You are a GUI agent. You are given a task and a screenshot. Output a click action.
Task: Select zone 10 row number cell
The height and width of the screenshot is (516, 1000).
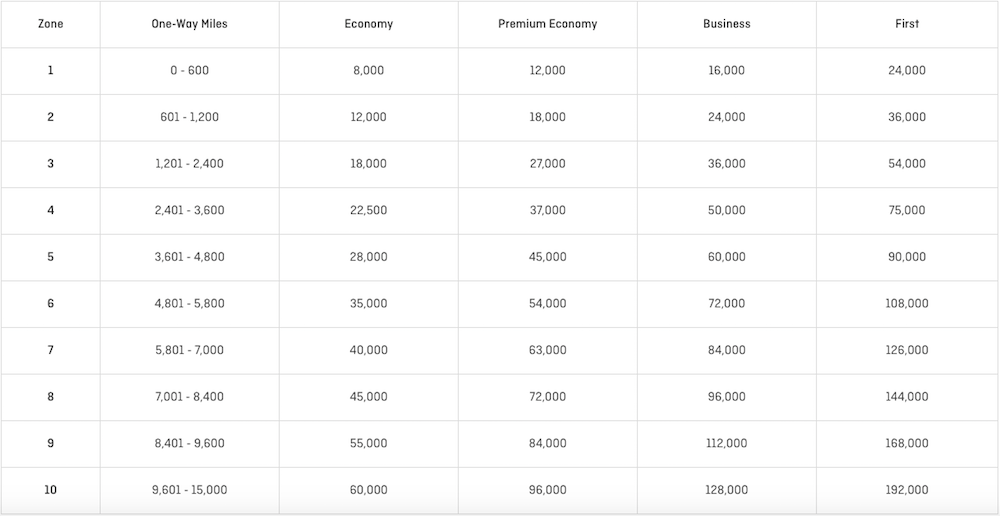coord(50,490)
